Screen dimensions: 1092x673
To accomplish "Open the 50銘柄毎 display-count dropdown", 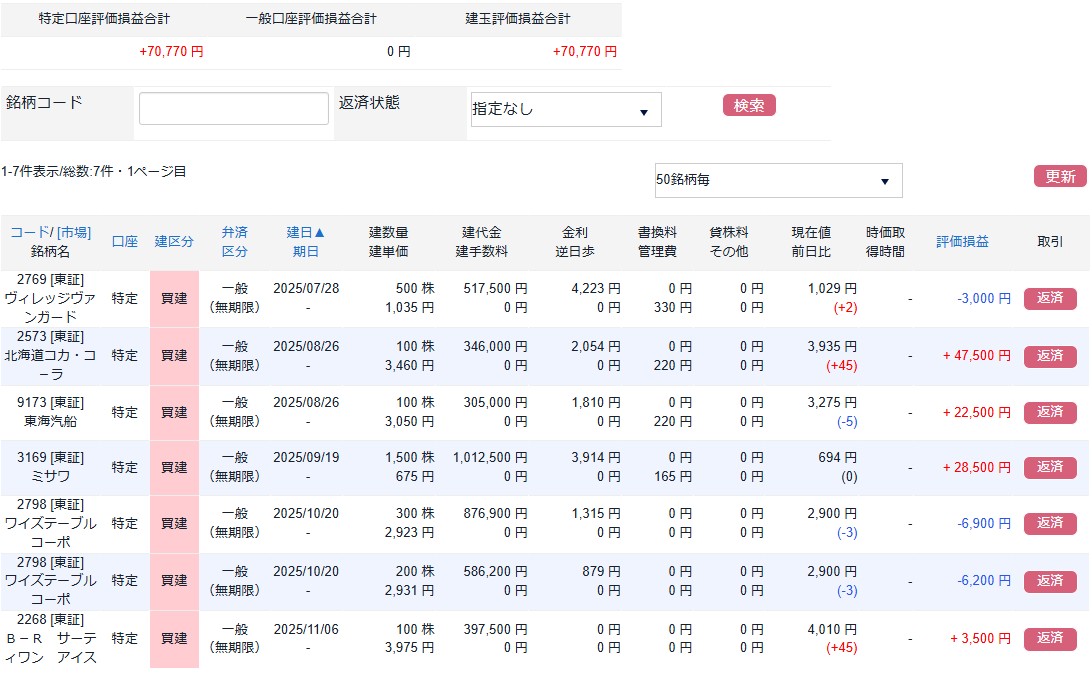I will point(778,180).
